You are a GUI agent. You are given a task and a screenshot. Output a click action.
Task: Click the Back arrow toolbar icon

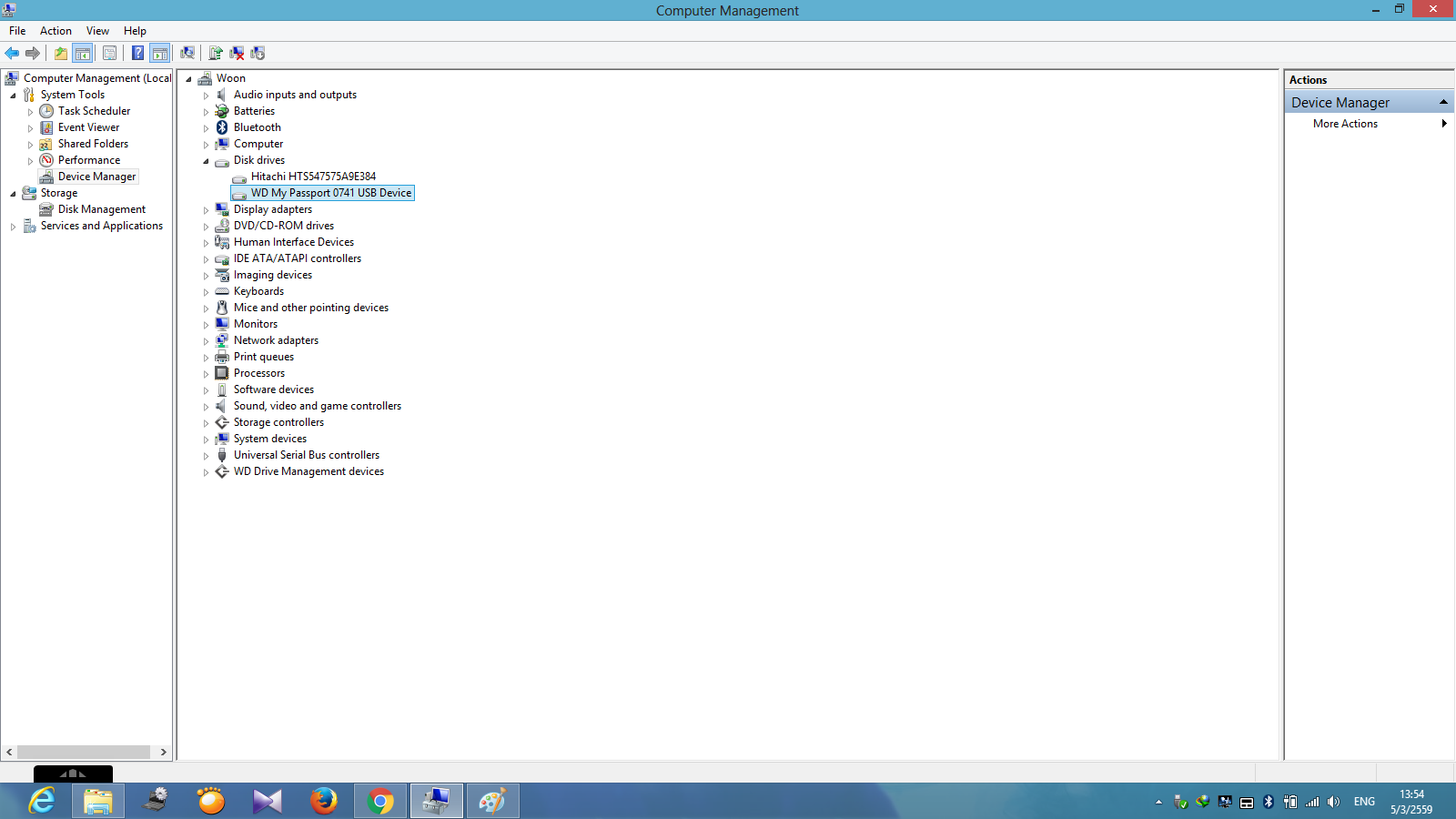[x=12, y=53]
